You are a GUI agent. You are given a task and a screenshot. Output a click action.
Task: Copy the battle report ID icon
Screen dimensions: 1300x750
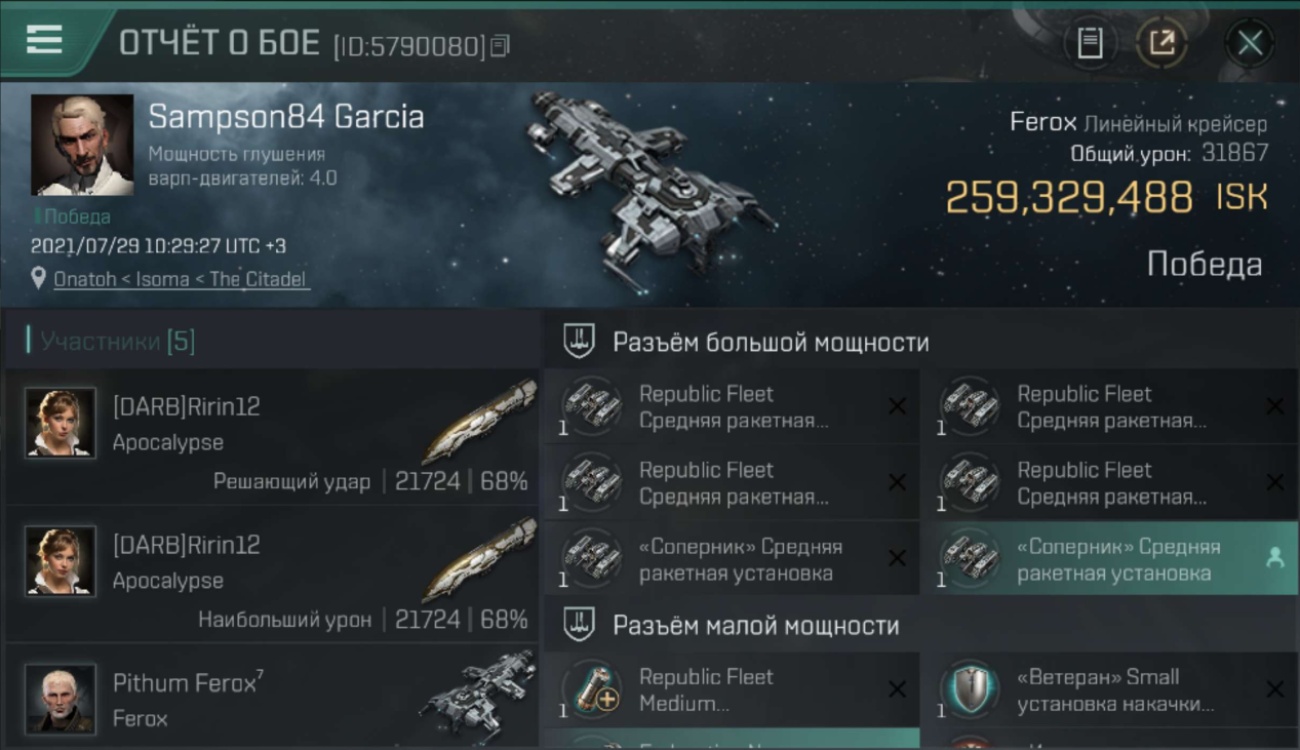[x=500, y=46]
